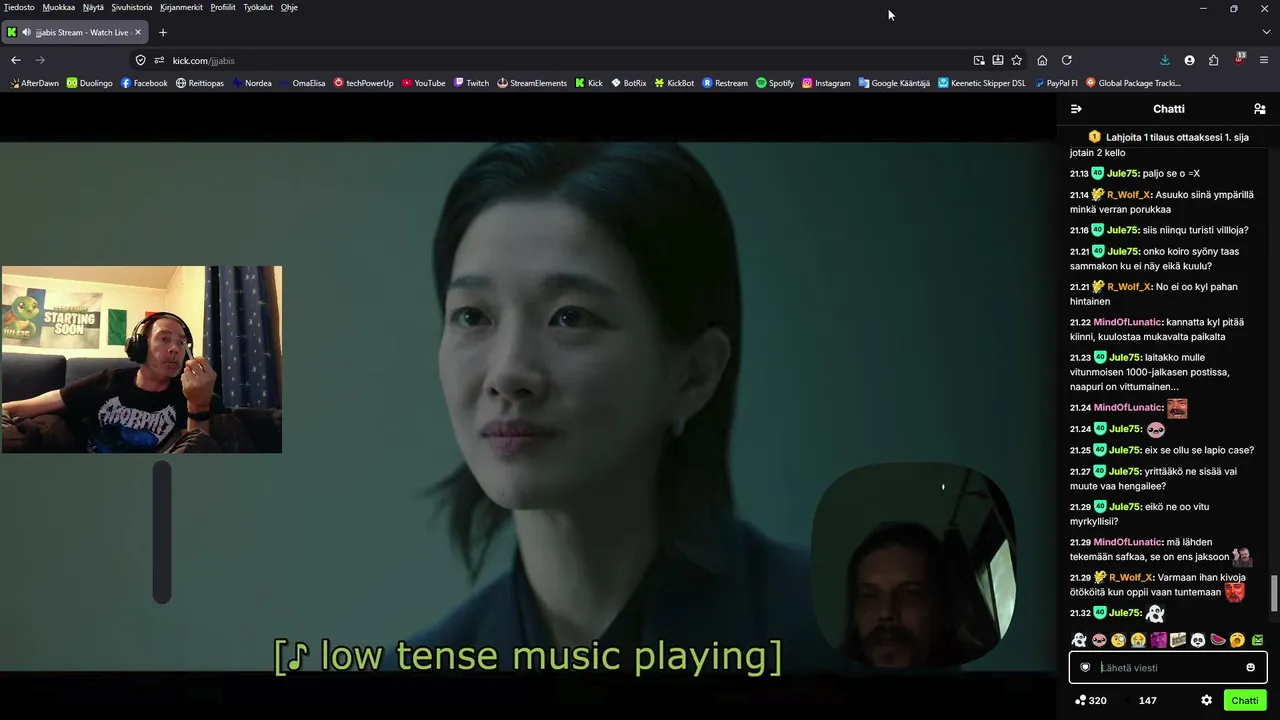Open site permissions icon in address bar
Image resolution: width=1280 pixels, height=720 pixels.
tap(158, 60)
